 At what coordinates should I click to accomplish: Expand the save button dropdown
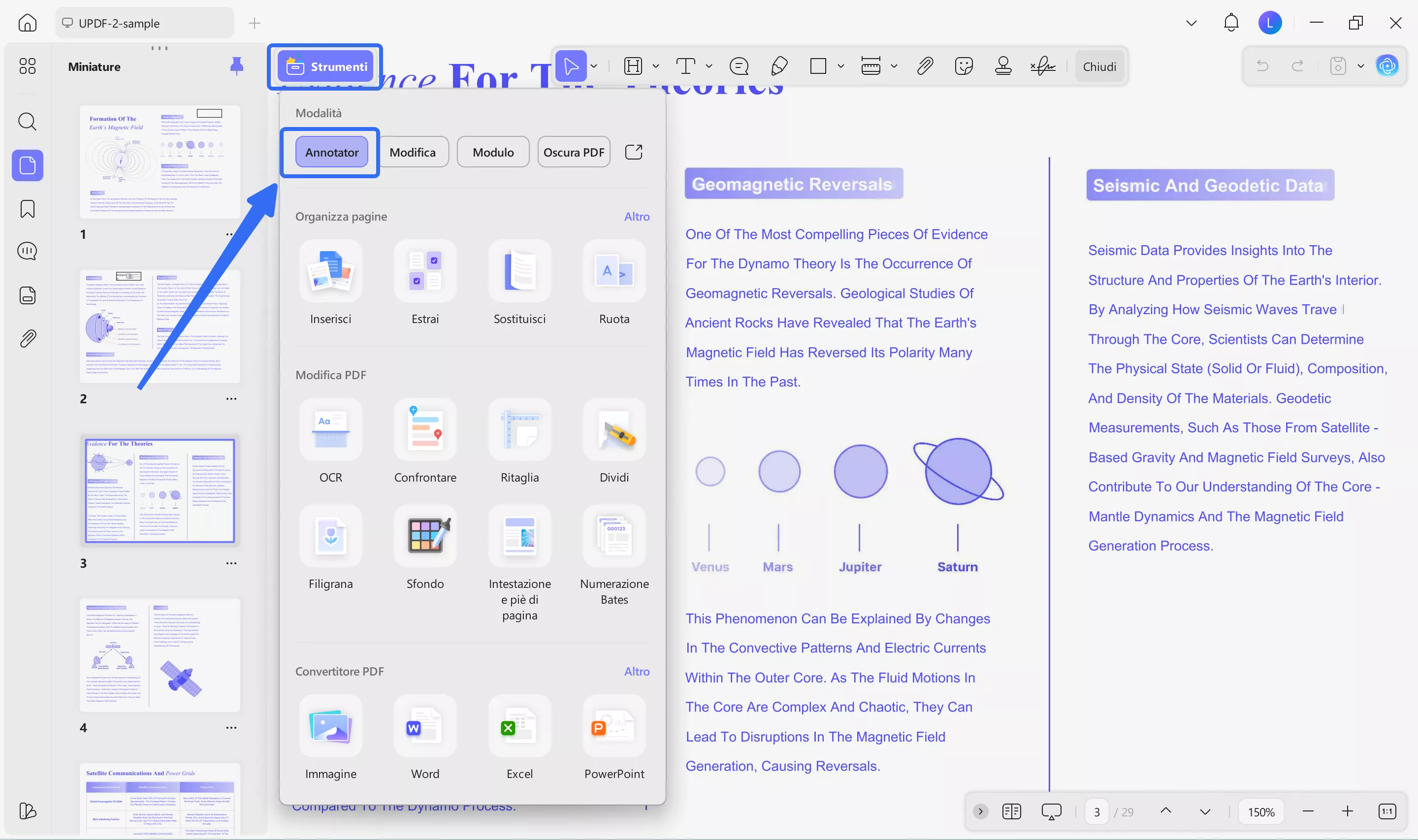click(x=1362, y=65)
